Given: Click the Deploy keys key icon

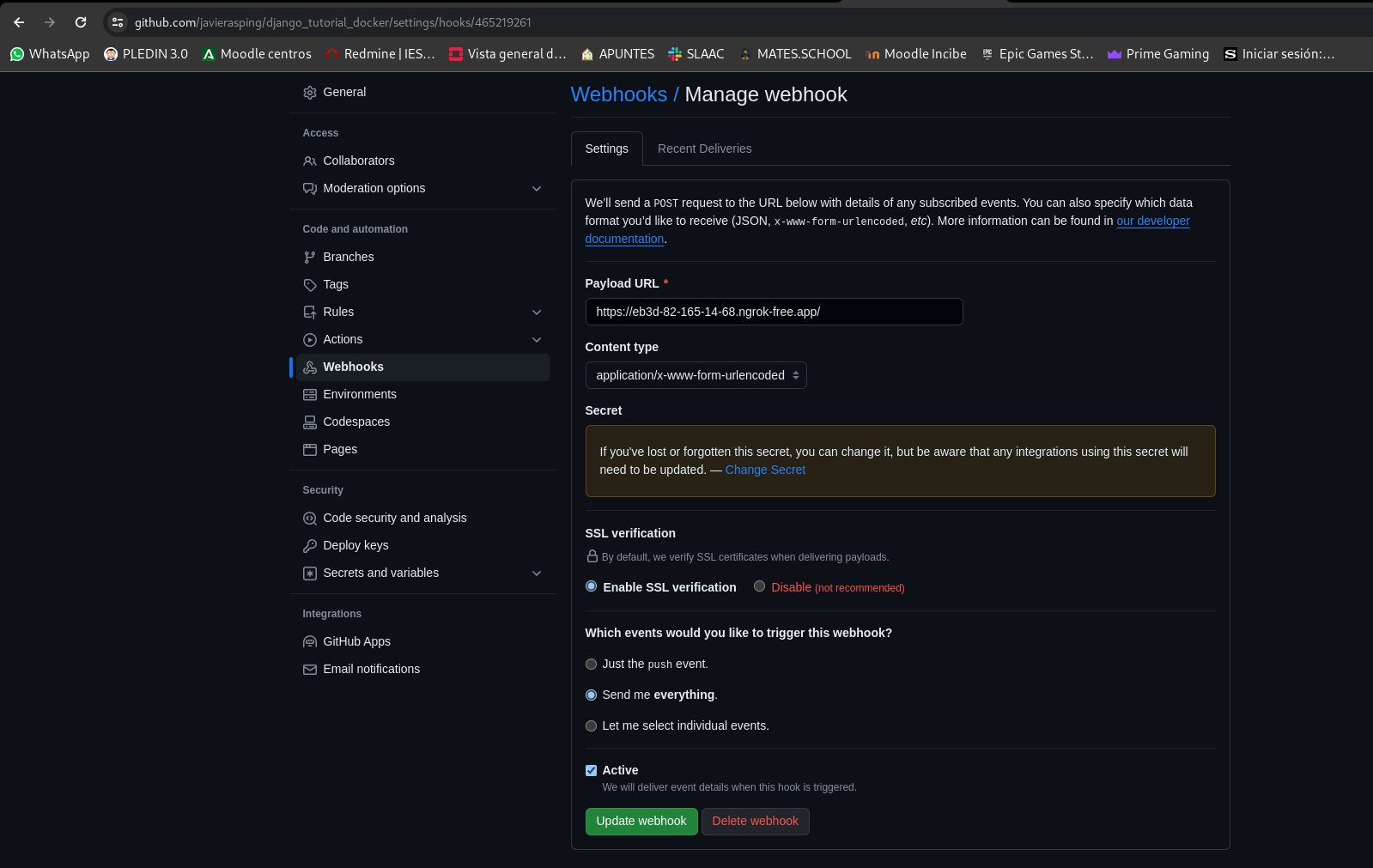Looking at the screenshot, I should coord(310,546).
